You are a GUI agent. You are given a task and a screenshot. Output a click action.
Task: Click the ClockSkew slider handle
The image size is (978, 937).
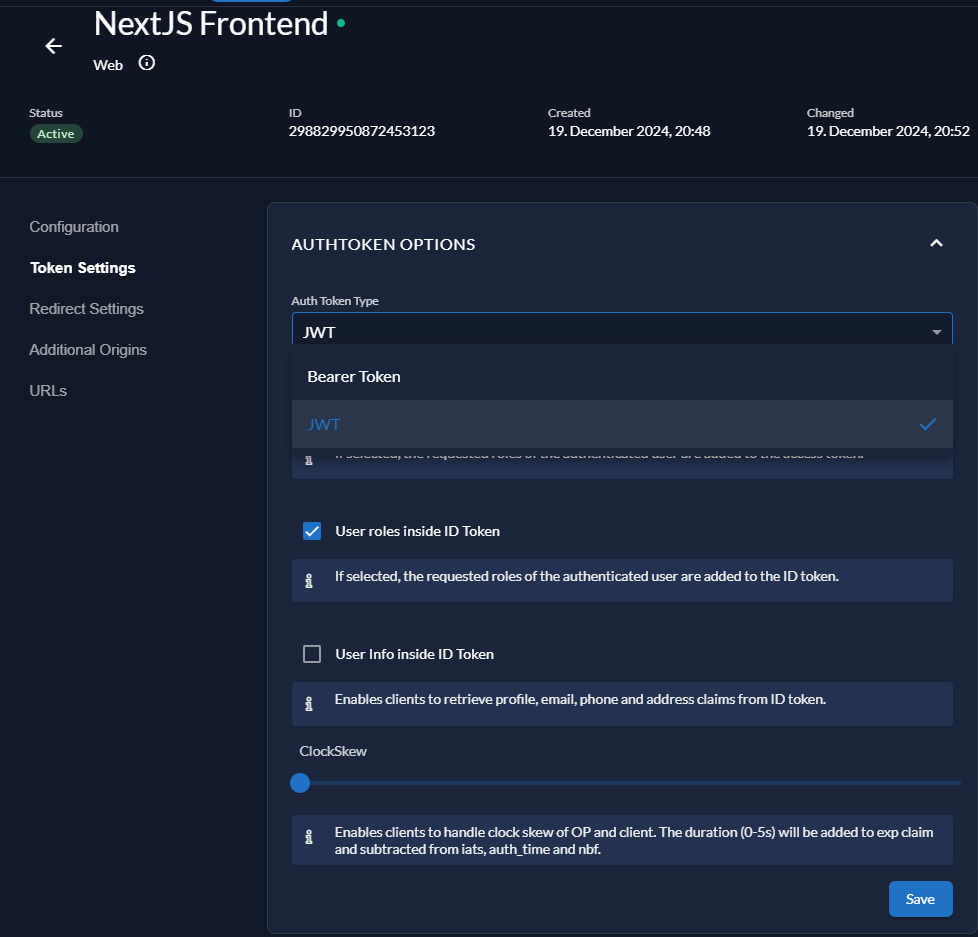point(300,783)
